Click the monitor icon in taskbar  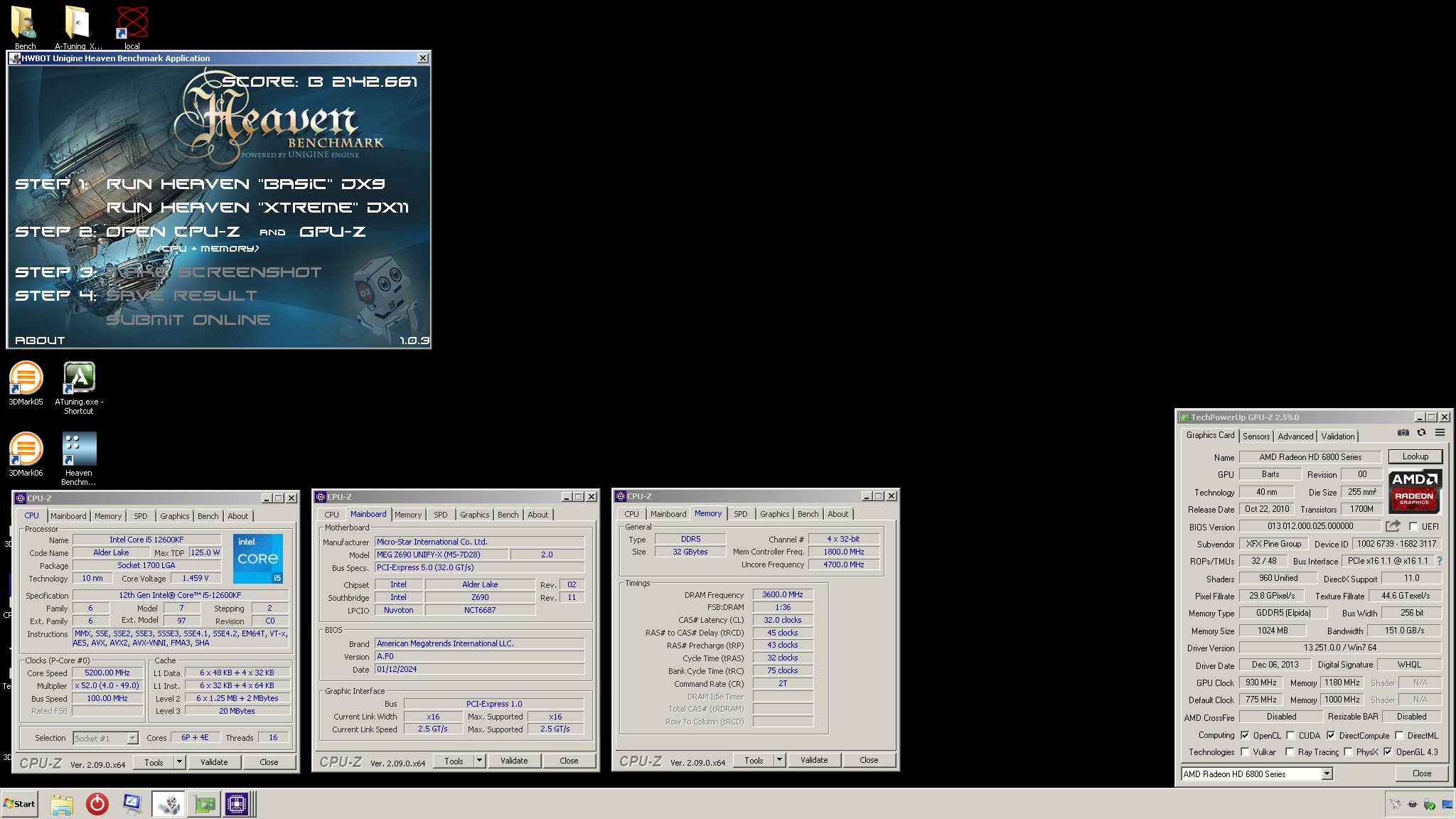point(132,804)
